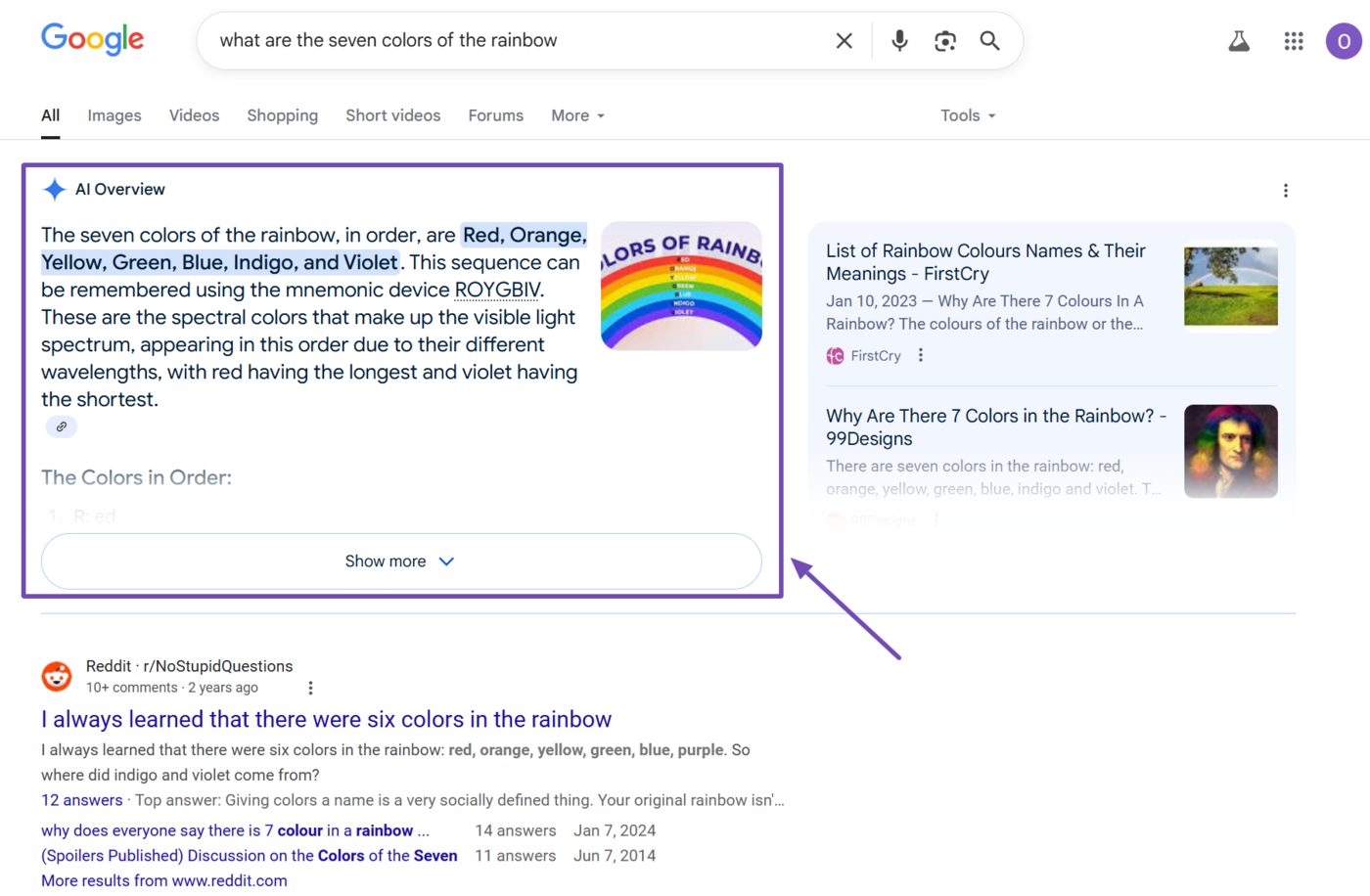Click the 10+ comments · 2 years ago text
1370x896 pixels.
[172, 688]
